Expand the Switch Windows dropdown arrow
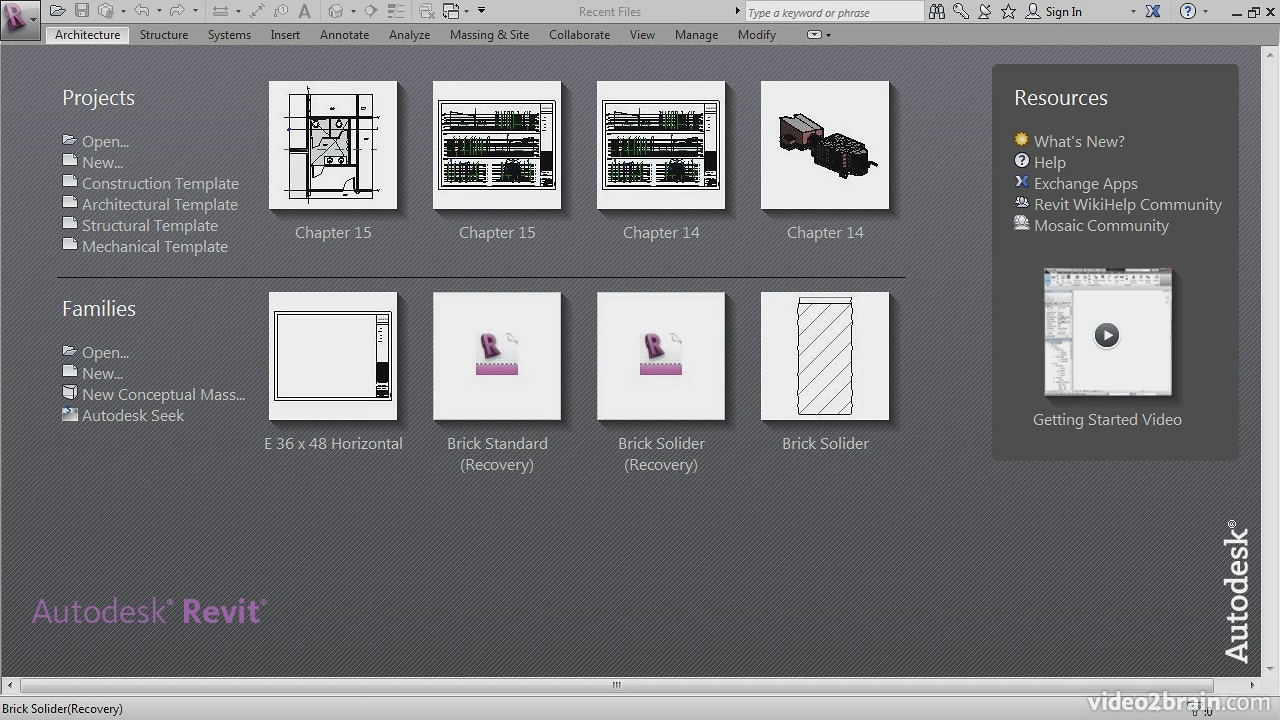 467,11
